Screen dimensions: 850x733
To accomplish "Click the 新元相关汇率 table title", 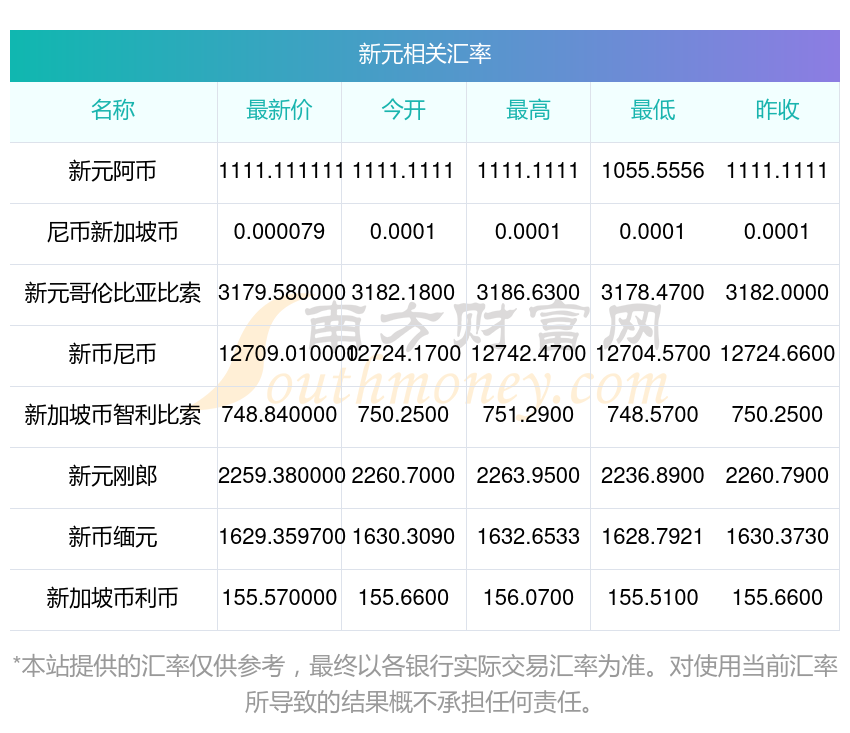I will (424, 54).
